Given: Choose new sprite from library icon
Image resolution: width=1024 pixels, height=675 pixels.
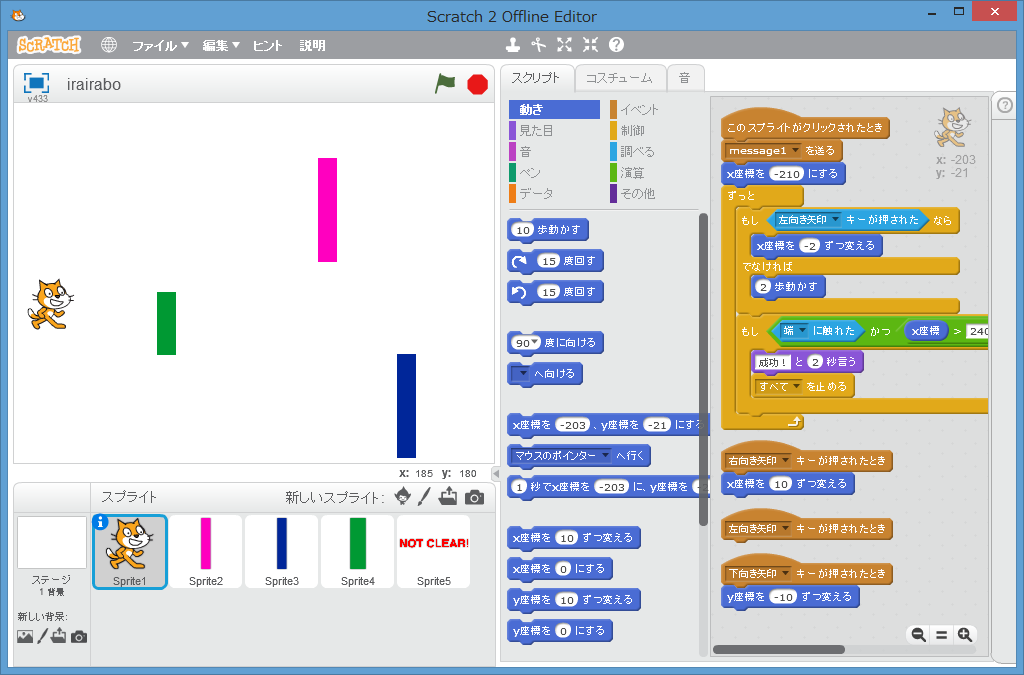Looking at the screenshot, I should (x=402, y=497).
